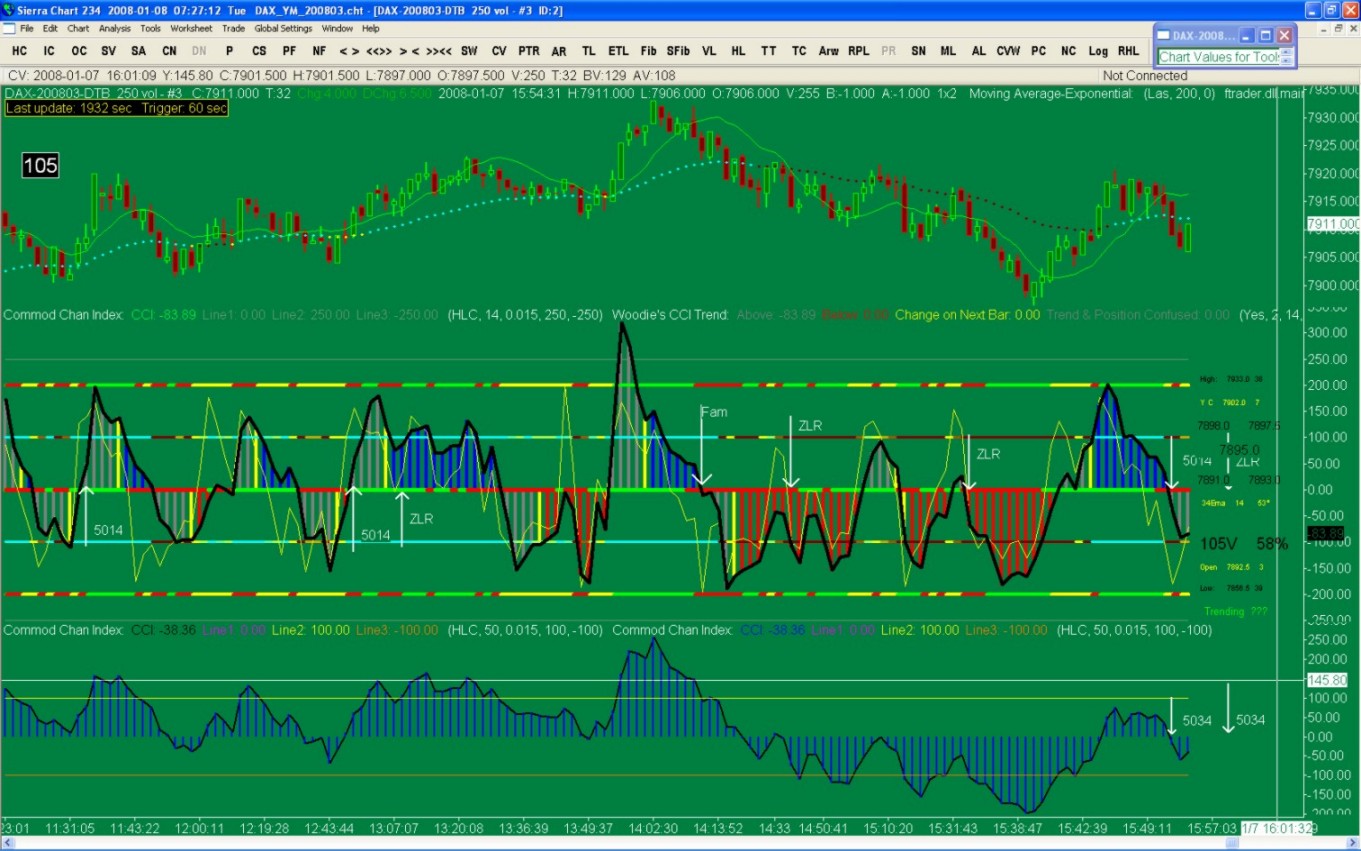Image resolution: width=1361 pixels, height=851 pixels.
Task: Click the P toolbar button
Action: tap(229, 51)
